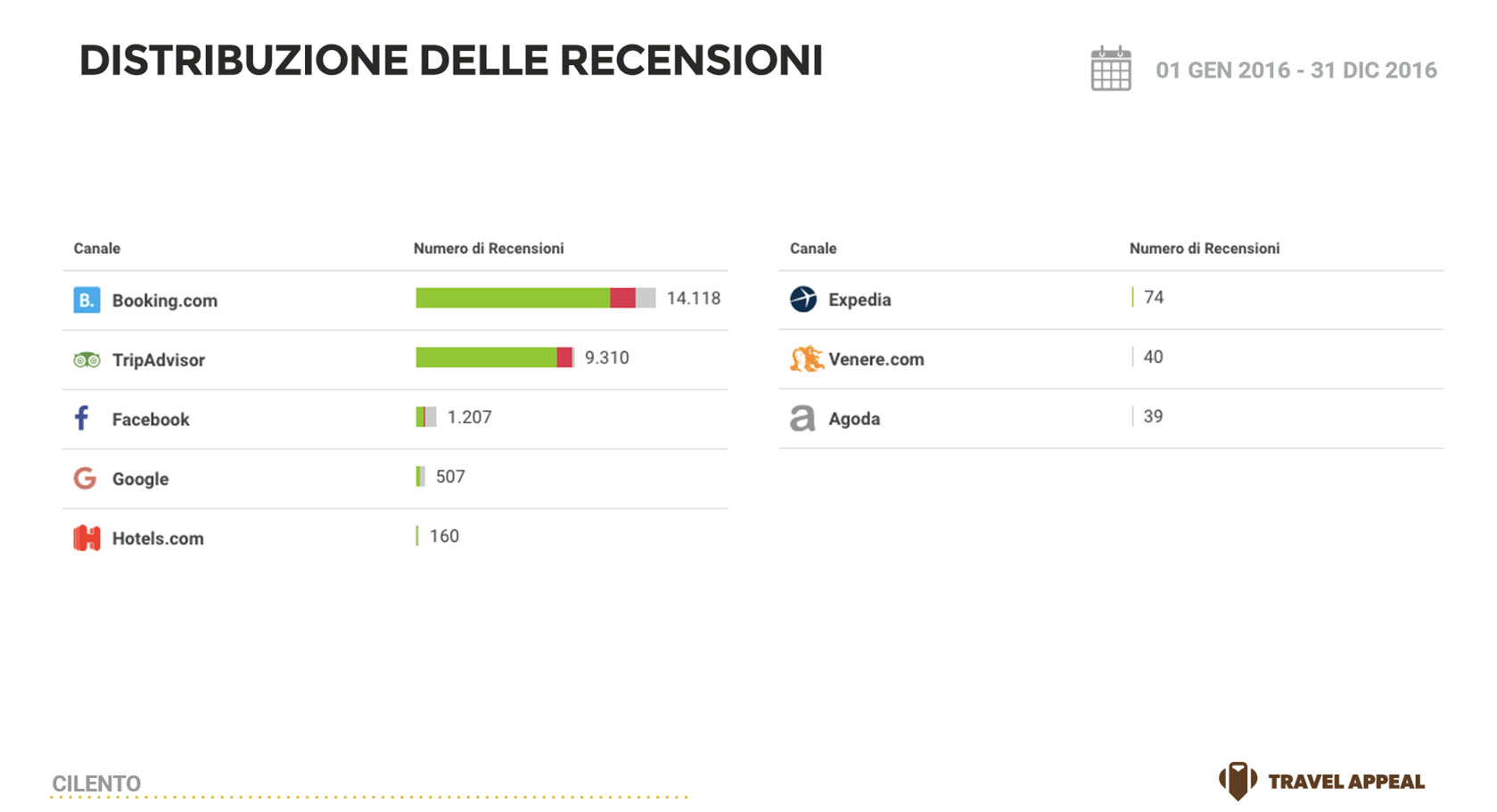Select the left Canale column header
The width and height of the screenshot is (1497, 812).
point(97,249)
